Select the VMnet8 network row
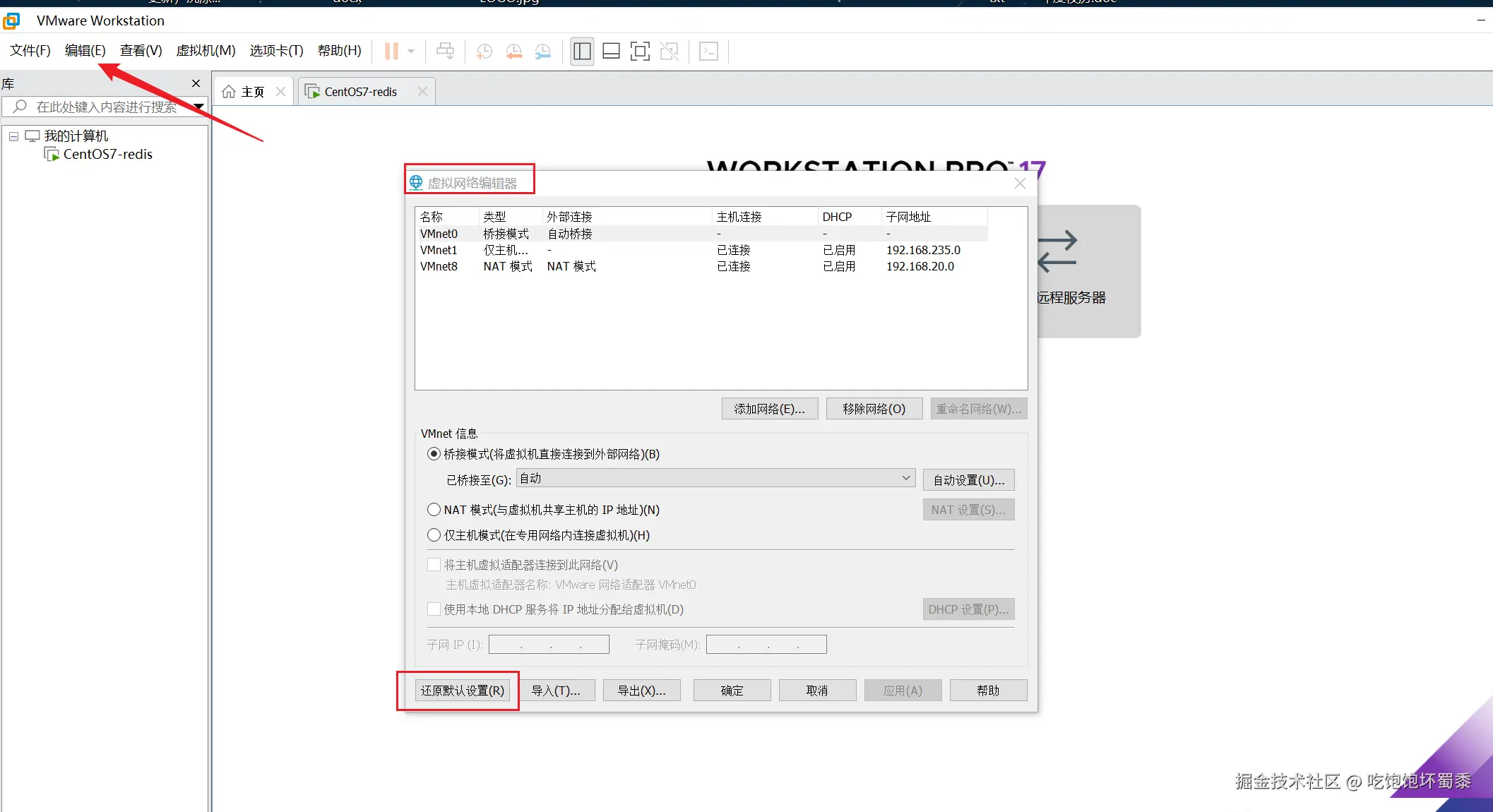 [636, 266]
